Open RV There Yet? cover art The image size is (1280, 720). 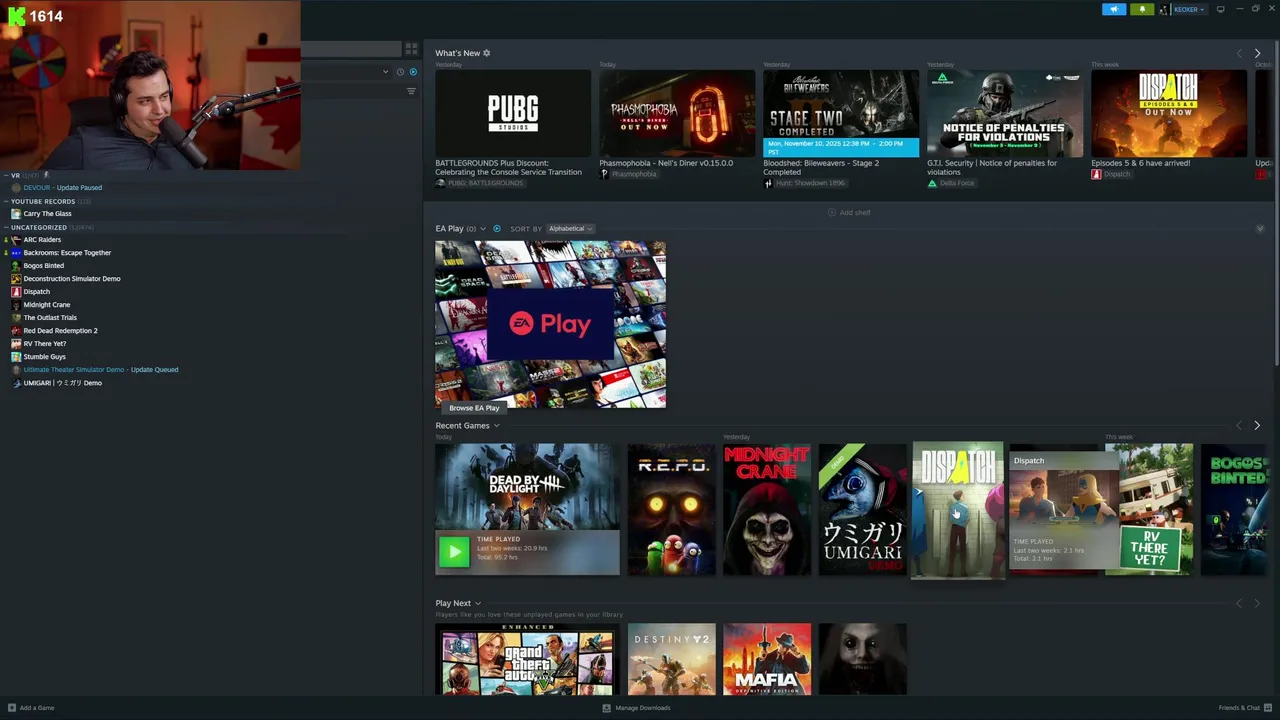(1149, 510)
